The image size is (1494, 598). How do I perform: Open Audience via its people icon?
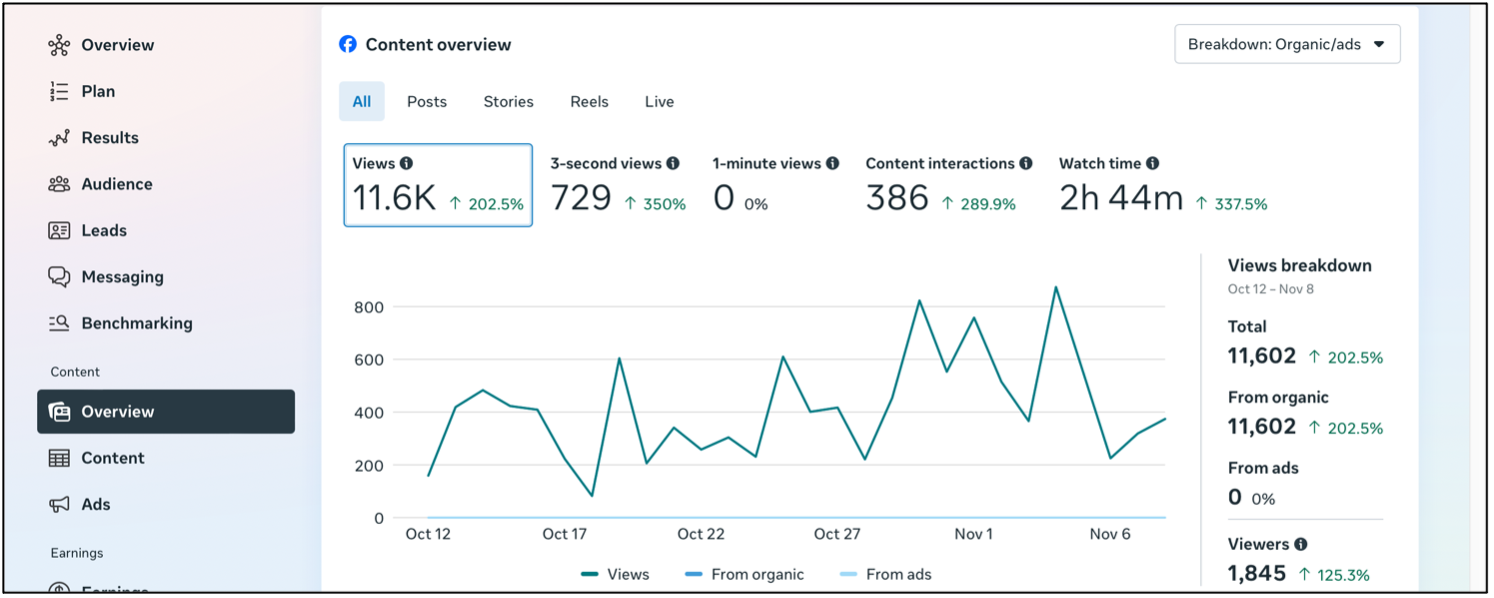coord(59,184)
